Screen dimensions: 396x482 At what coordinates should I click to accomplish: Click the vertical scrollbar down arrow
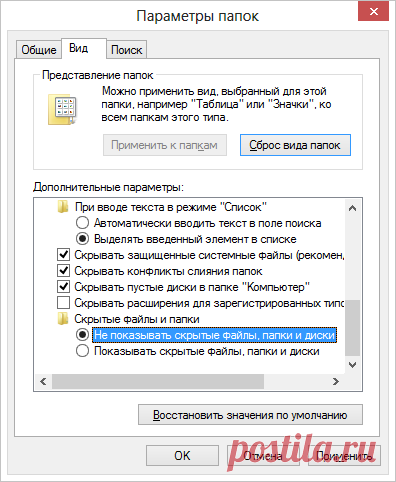[x=352, y=365]
